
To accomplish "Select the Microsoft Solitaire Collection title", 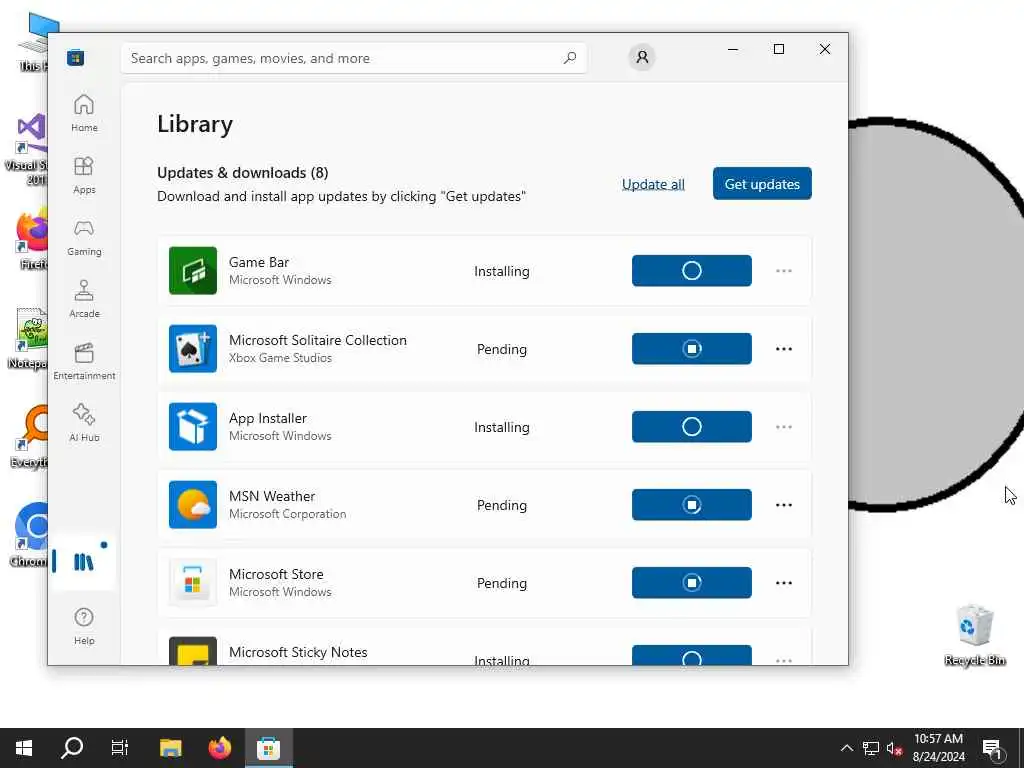I will click(317, 340).
